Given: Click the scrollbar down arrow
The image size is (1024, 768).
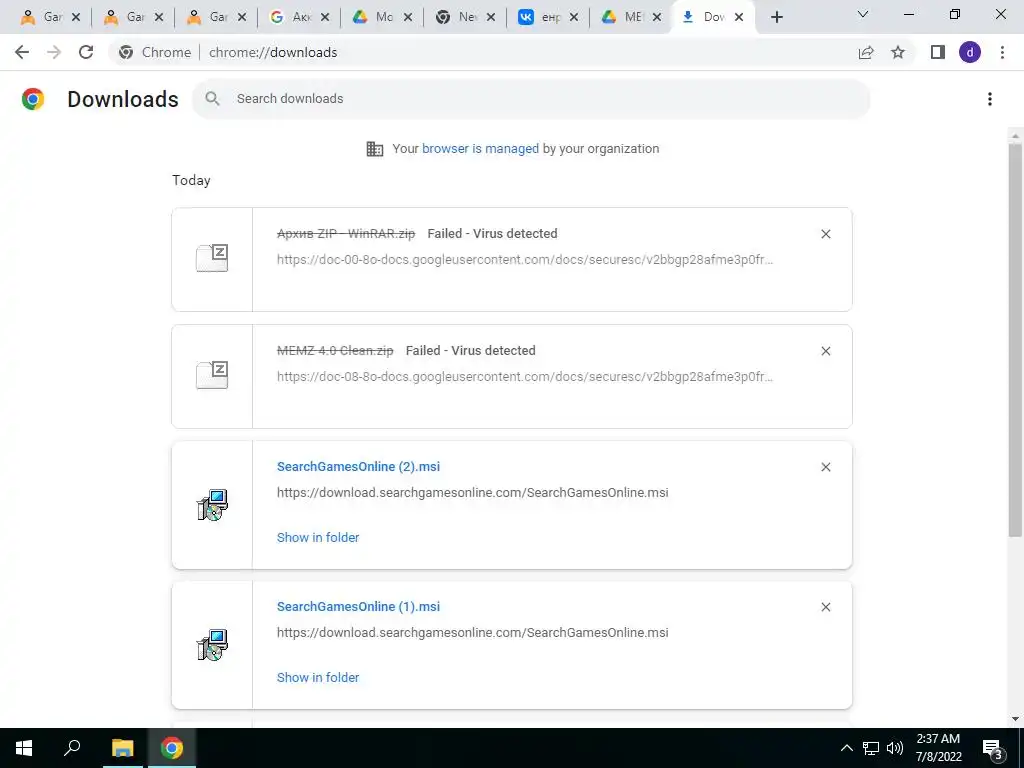Looking at the screenshot, I should (x=1015, y=719).
